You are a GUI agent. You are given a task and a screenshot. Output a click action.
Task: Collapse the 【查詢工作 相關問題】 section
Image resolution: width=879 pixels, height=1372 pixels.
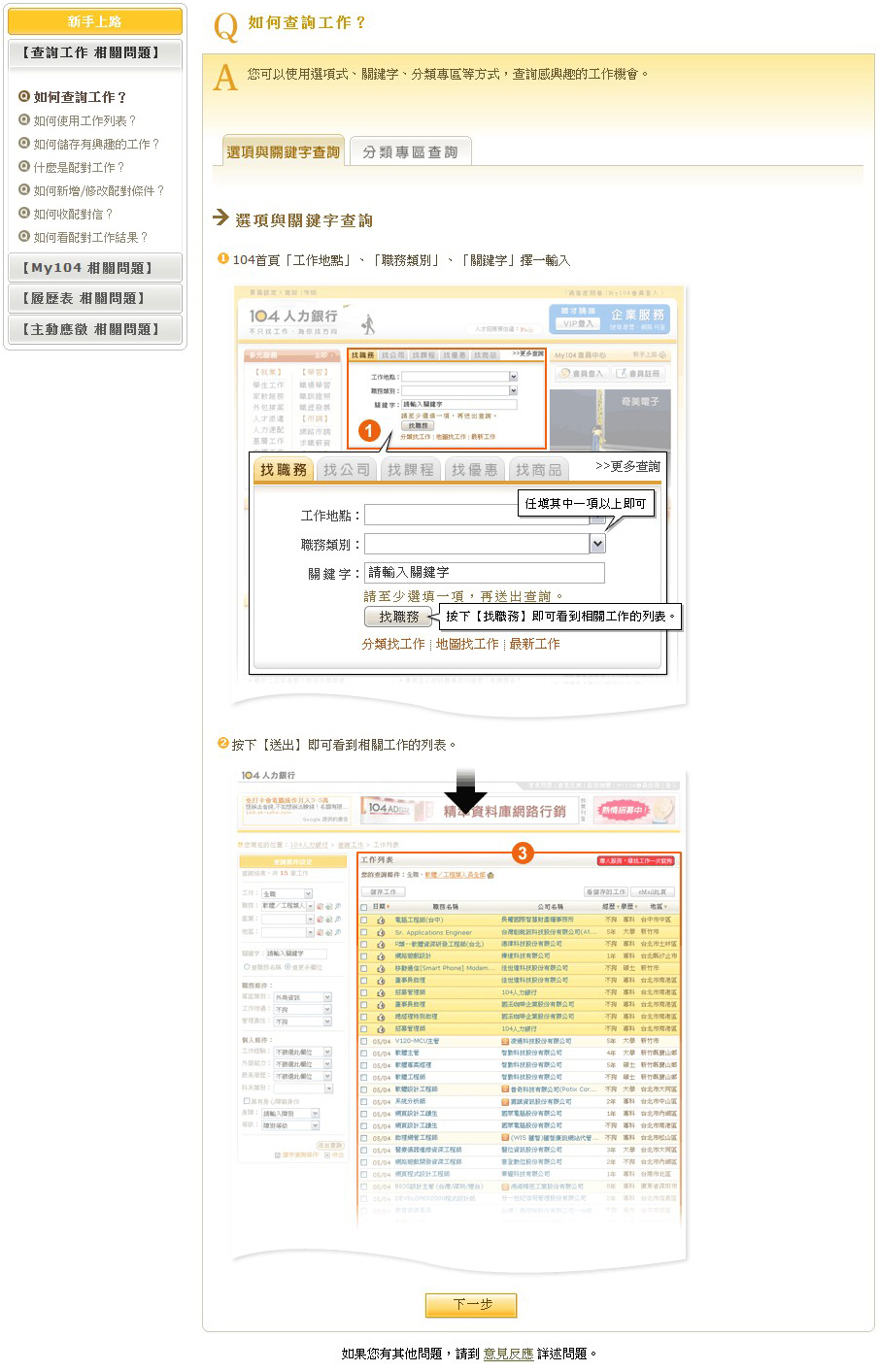click(x=94, y=53)
